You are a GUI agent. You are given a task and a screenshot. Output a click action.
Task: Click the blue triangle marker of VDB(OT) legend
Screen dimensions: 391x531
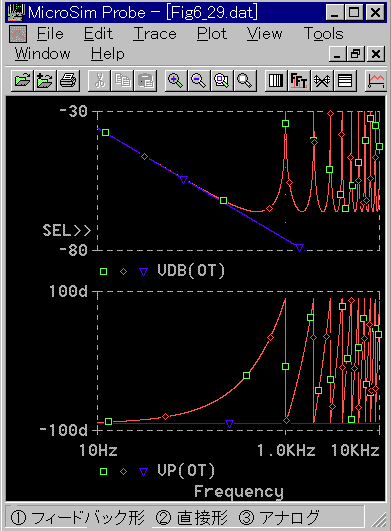tap(144, 272)
